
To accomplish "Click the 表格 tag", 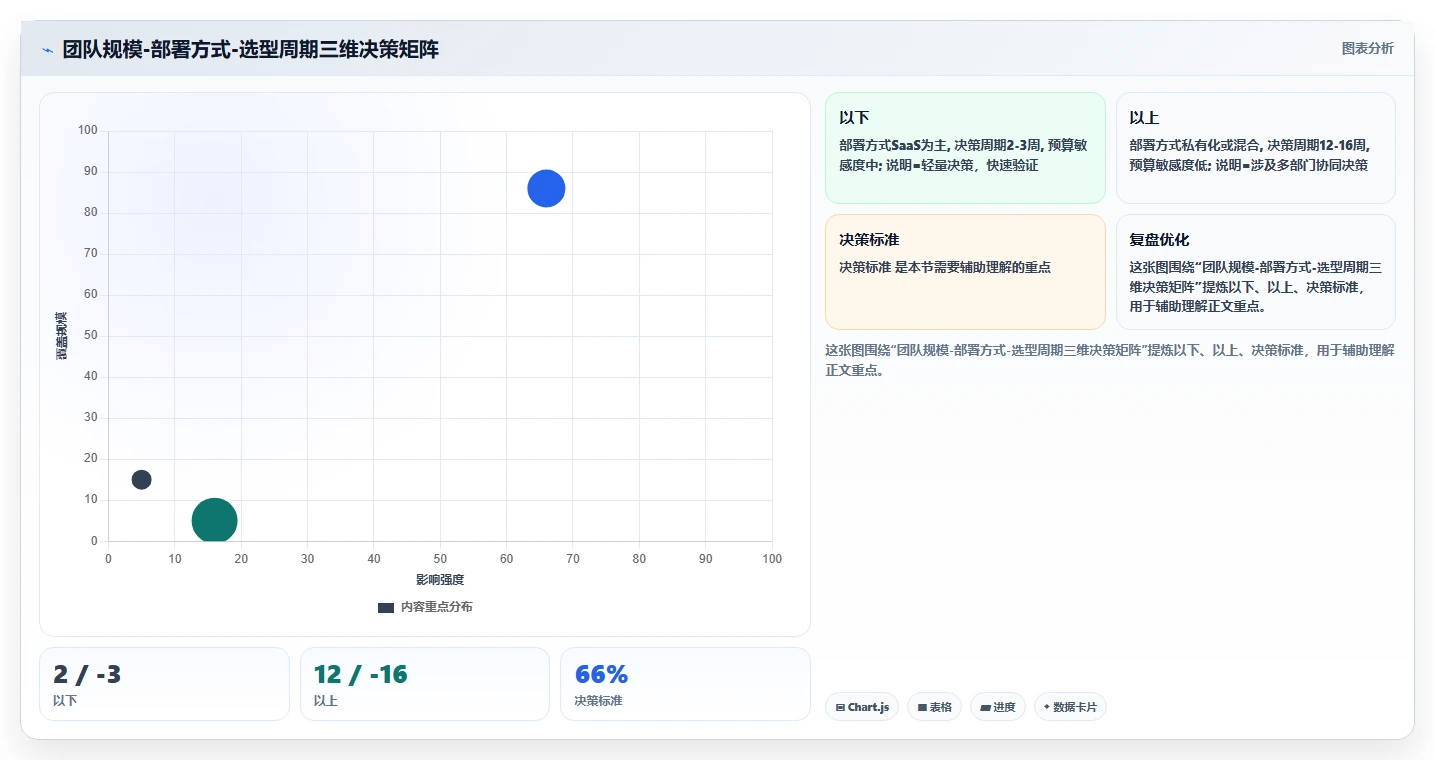I will (934, 707).
